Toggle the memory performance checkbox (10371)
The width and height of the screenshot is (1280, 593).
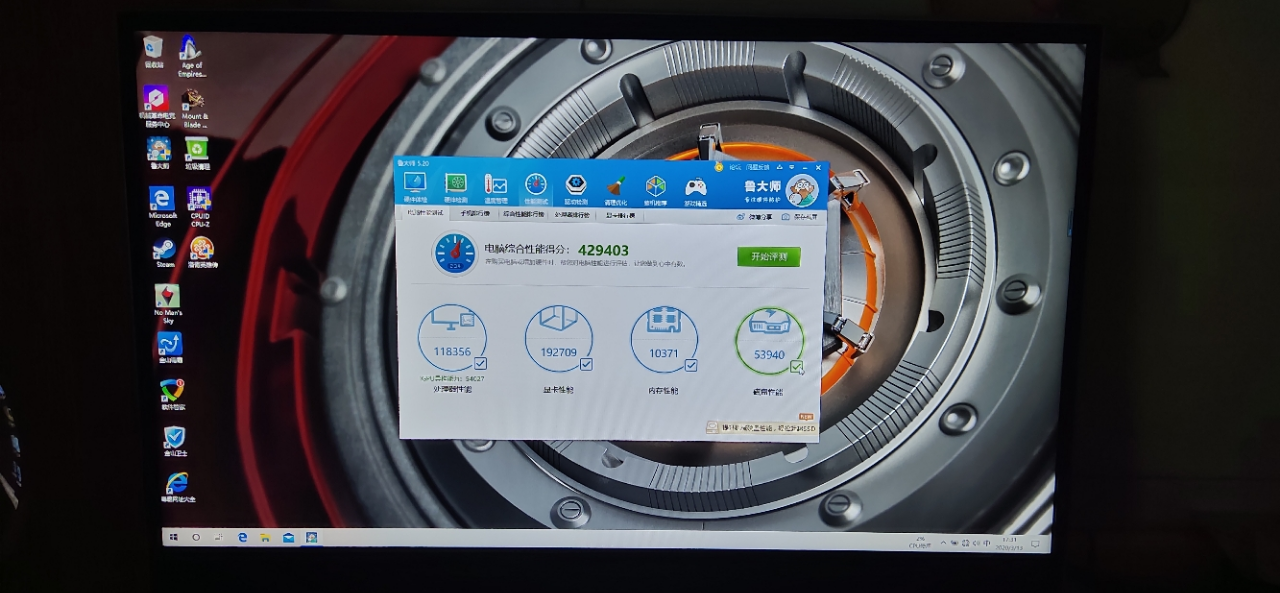[x=691, y=365]
